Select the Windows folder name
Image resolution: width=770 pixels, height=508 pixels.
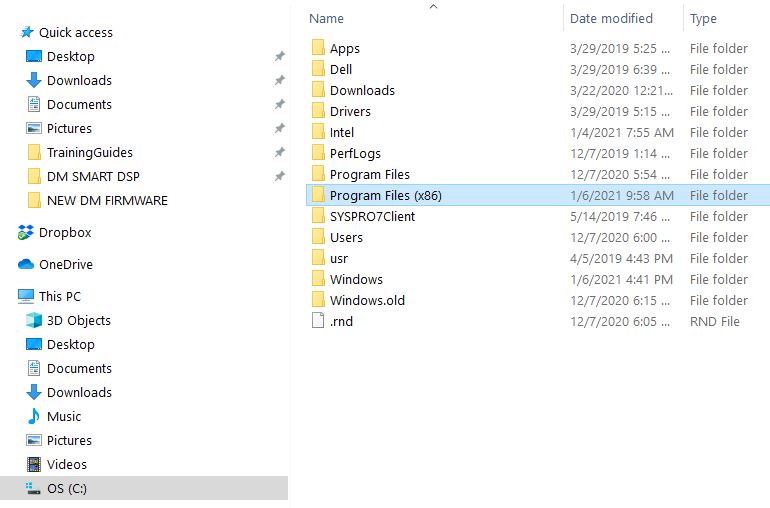(x=356, y=279)
